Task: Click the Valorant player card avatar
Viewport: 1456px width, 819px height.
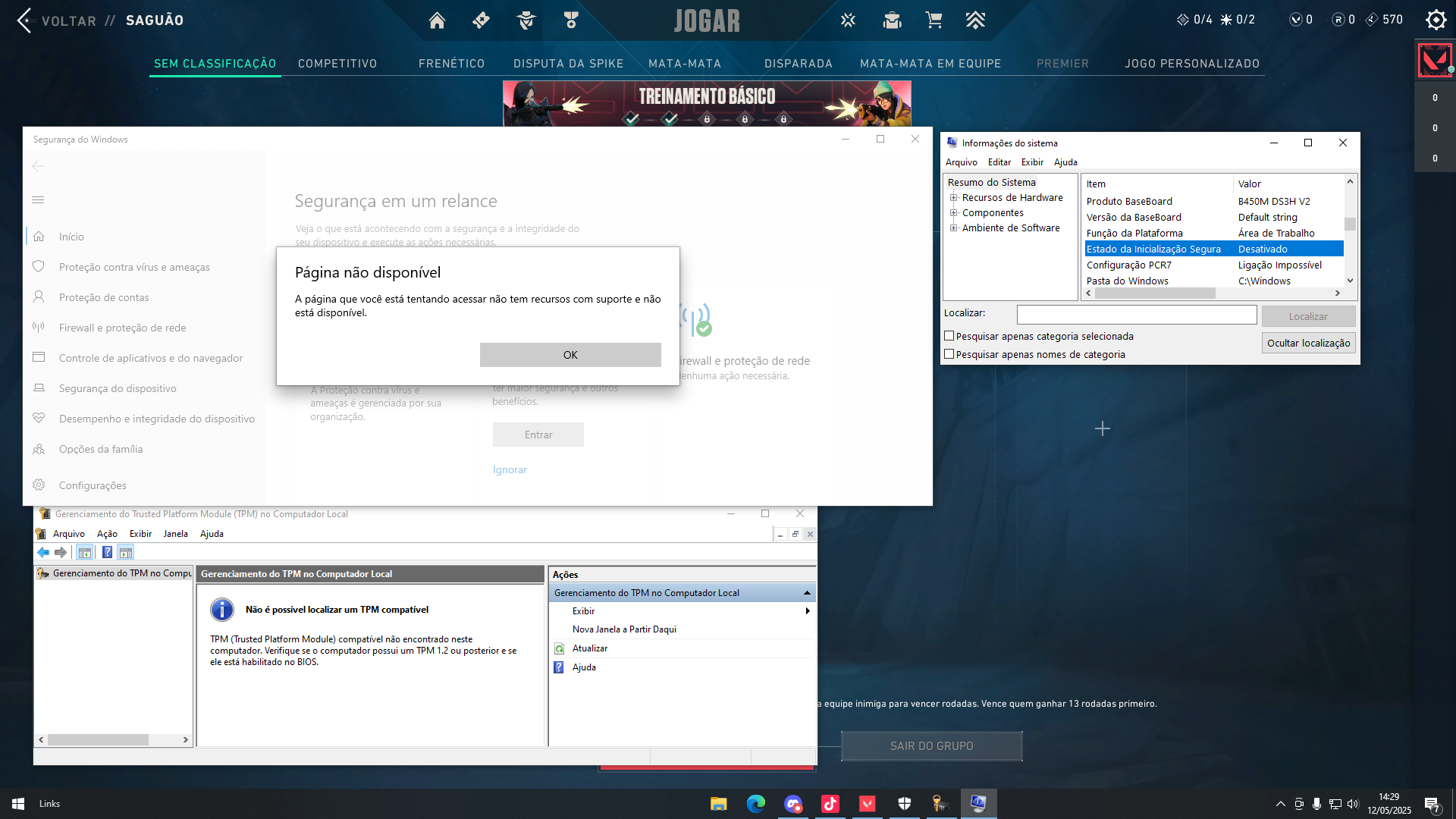Action: pyautogui.click(x=1435, y=60)
